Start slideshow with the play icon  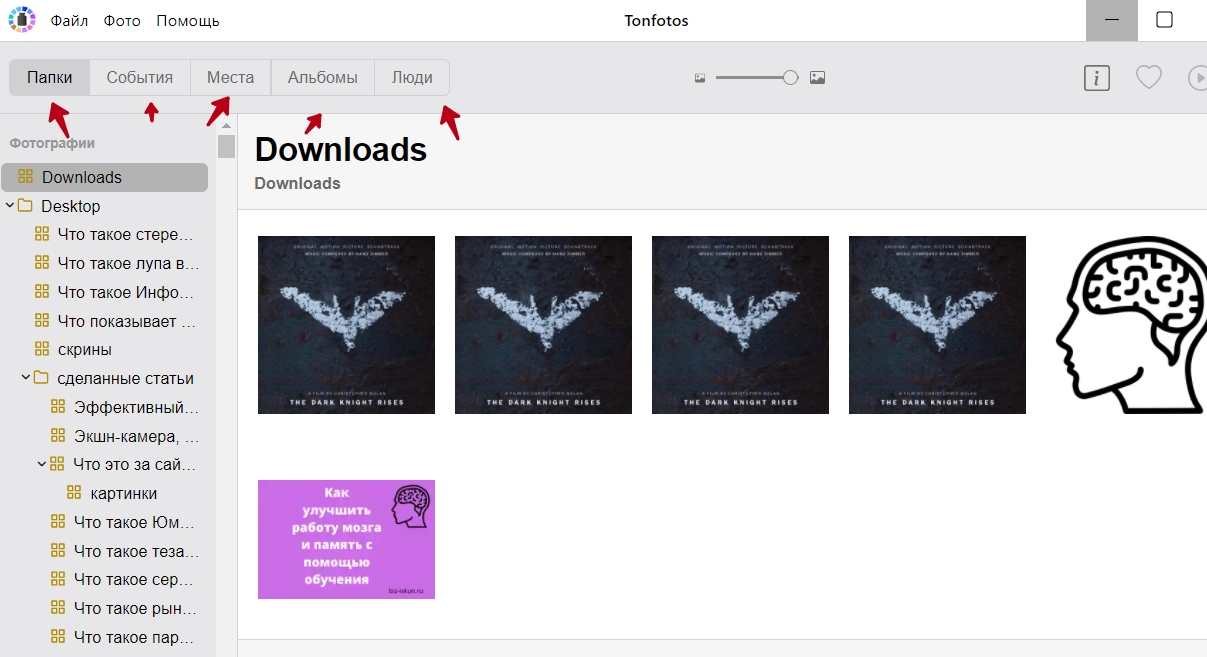1196,78
